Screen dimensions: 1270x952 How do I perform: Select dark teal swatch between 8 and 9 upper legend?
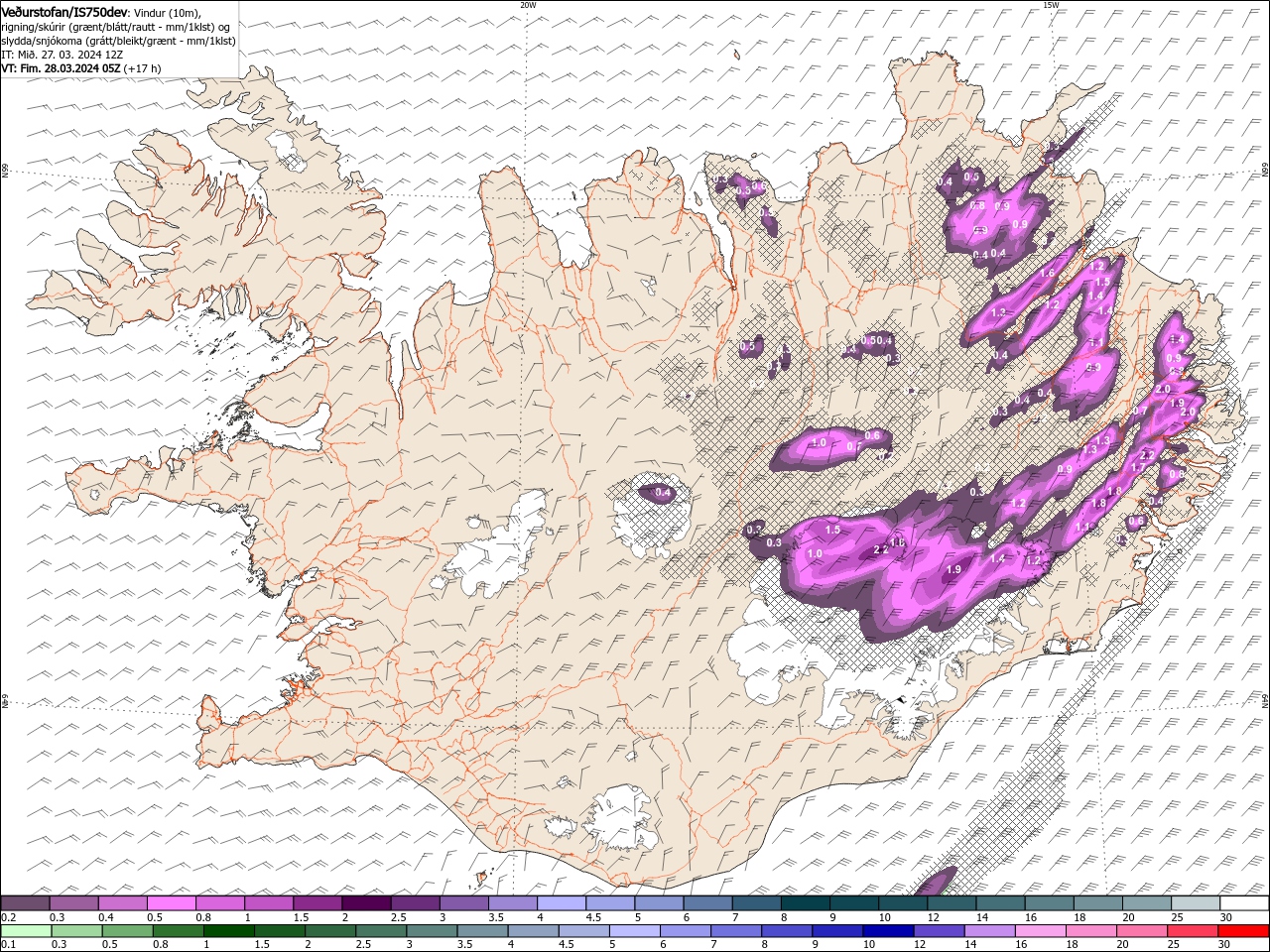pyautogui.click(x=805, y=903)
